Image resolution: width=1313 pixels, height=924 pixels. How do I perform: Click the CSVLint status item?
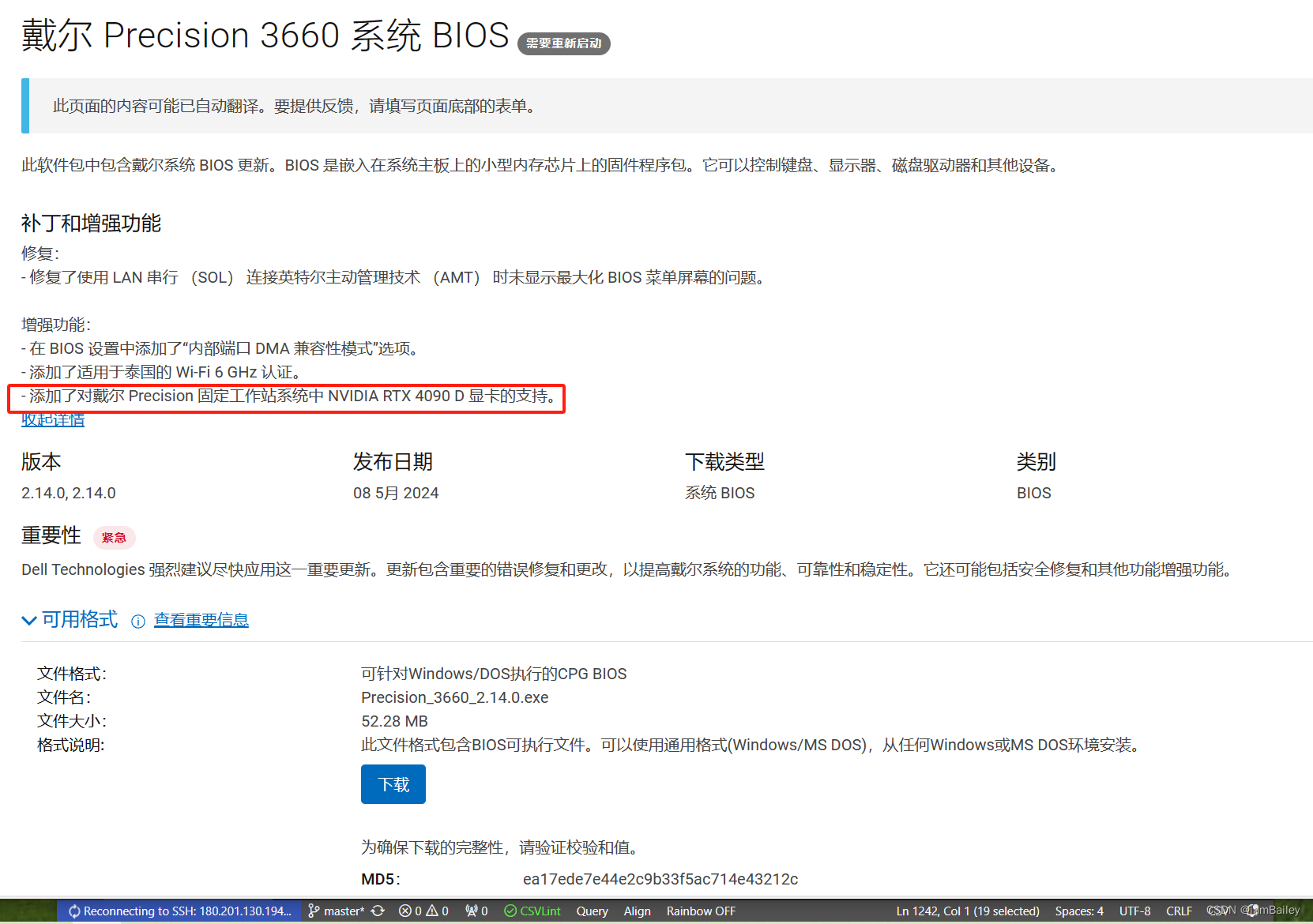532,911
